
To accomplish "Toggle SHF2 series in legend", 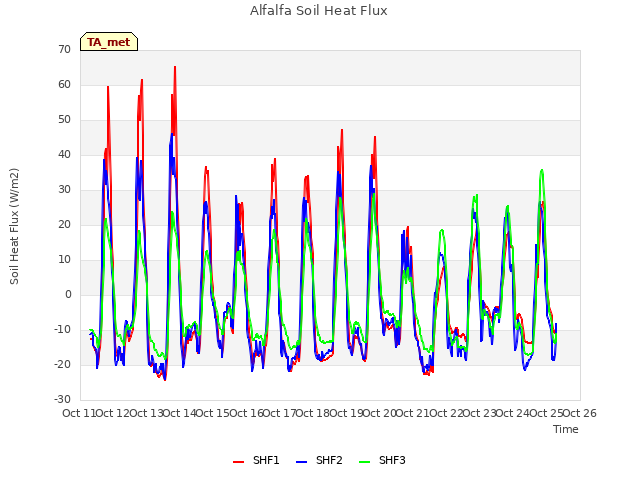I will pos(319,460).
